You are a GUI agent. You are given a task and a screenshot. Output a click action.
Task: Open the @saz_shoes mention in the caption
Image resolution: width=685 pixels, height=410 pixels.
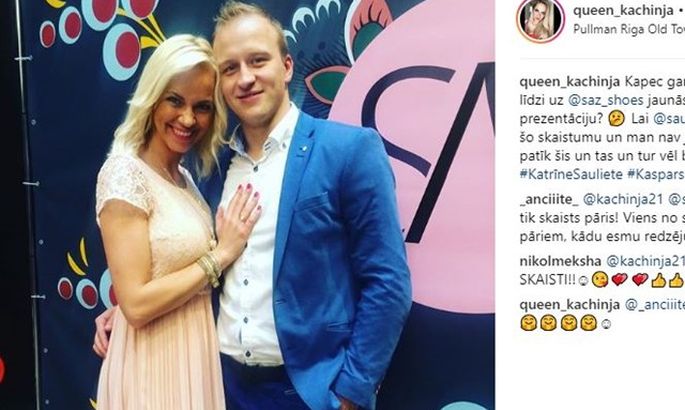[x=606, y=100]
